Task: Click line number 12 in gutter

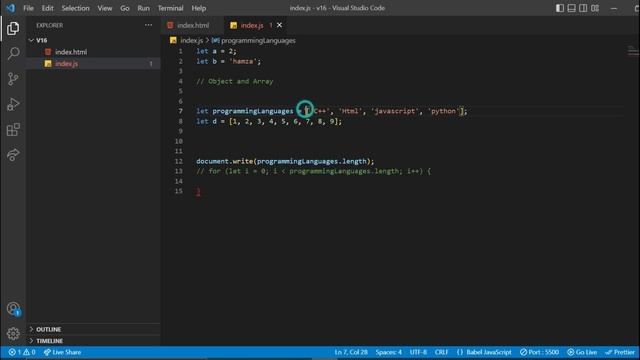Action: (178, 161)
